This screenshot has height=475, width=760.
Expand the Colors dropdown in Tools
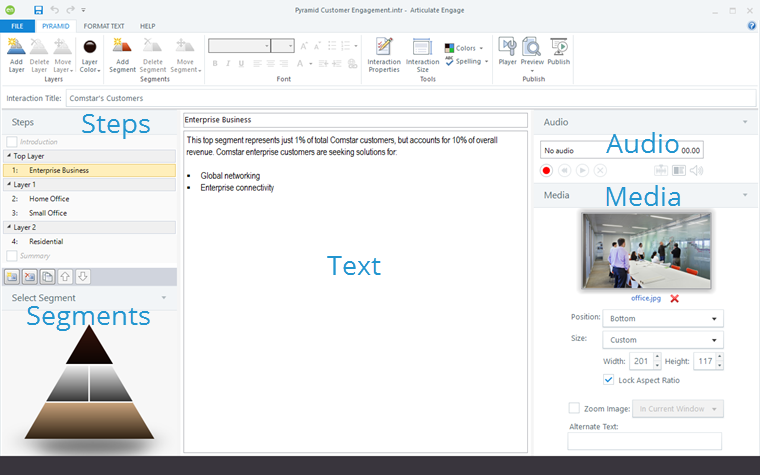coord(464,48)
